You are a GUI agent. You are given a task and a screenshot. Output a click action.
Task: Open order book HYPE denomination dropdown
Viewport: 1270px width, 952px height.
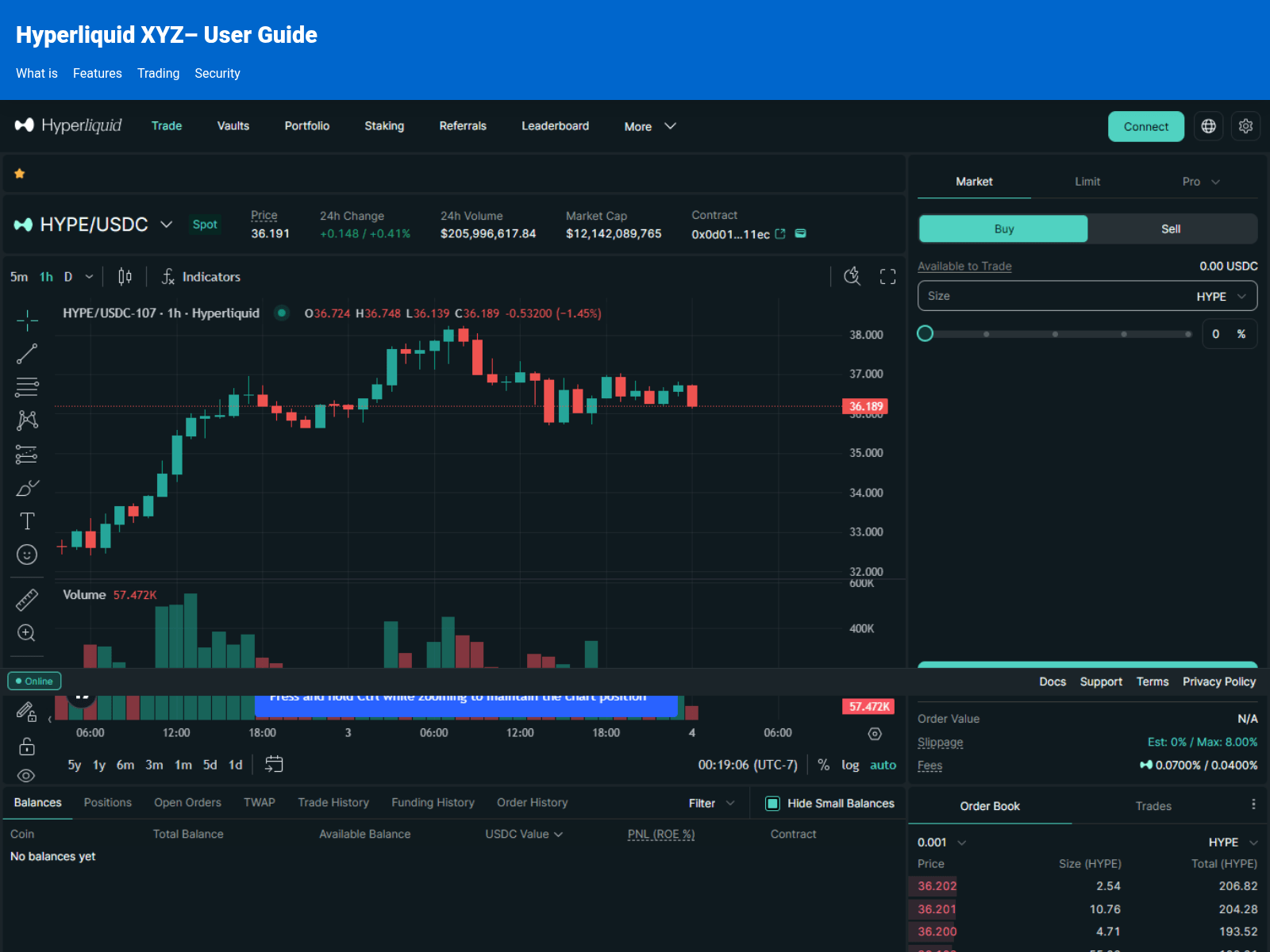pos(1233,843)
